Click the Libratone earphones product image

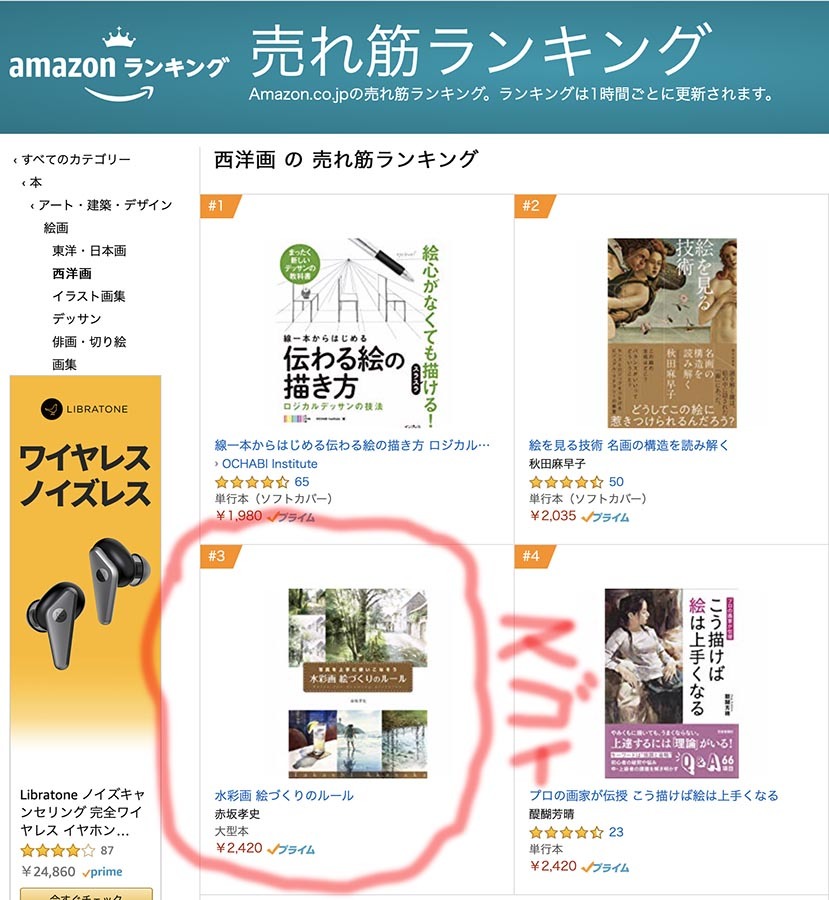click(x=89, y=603)
